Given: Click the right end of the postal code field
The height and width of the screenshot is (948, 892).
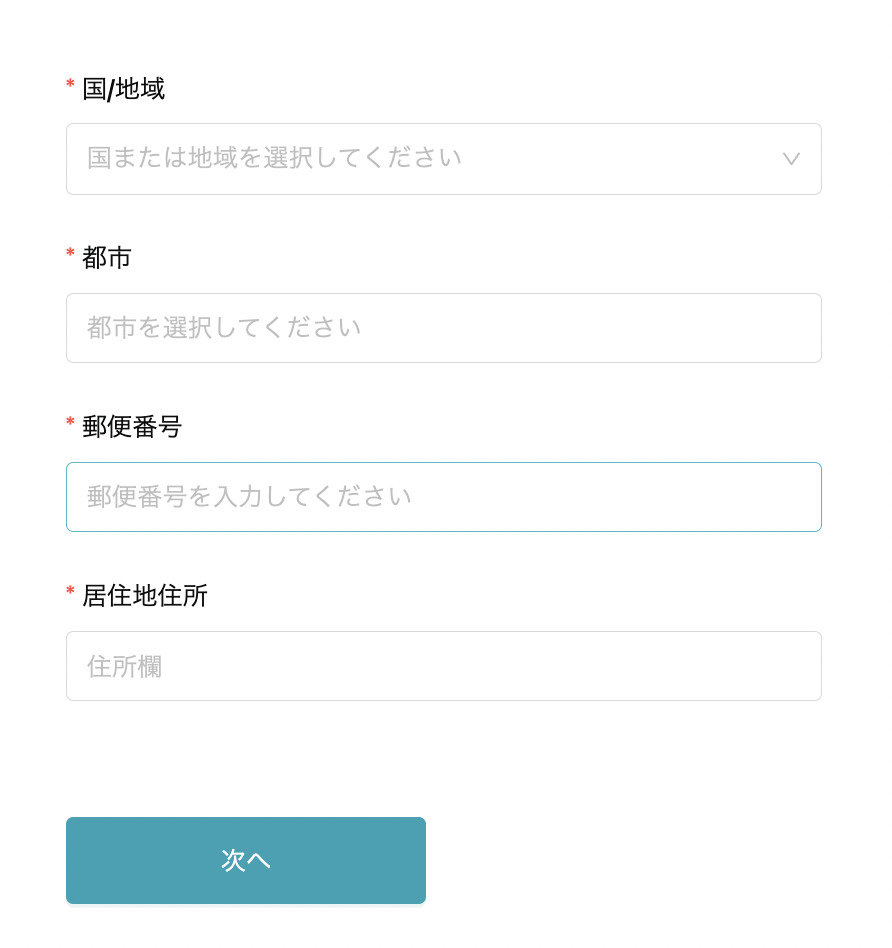Looking at the screenshot, I should (790, 497).
